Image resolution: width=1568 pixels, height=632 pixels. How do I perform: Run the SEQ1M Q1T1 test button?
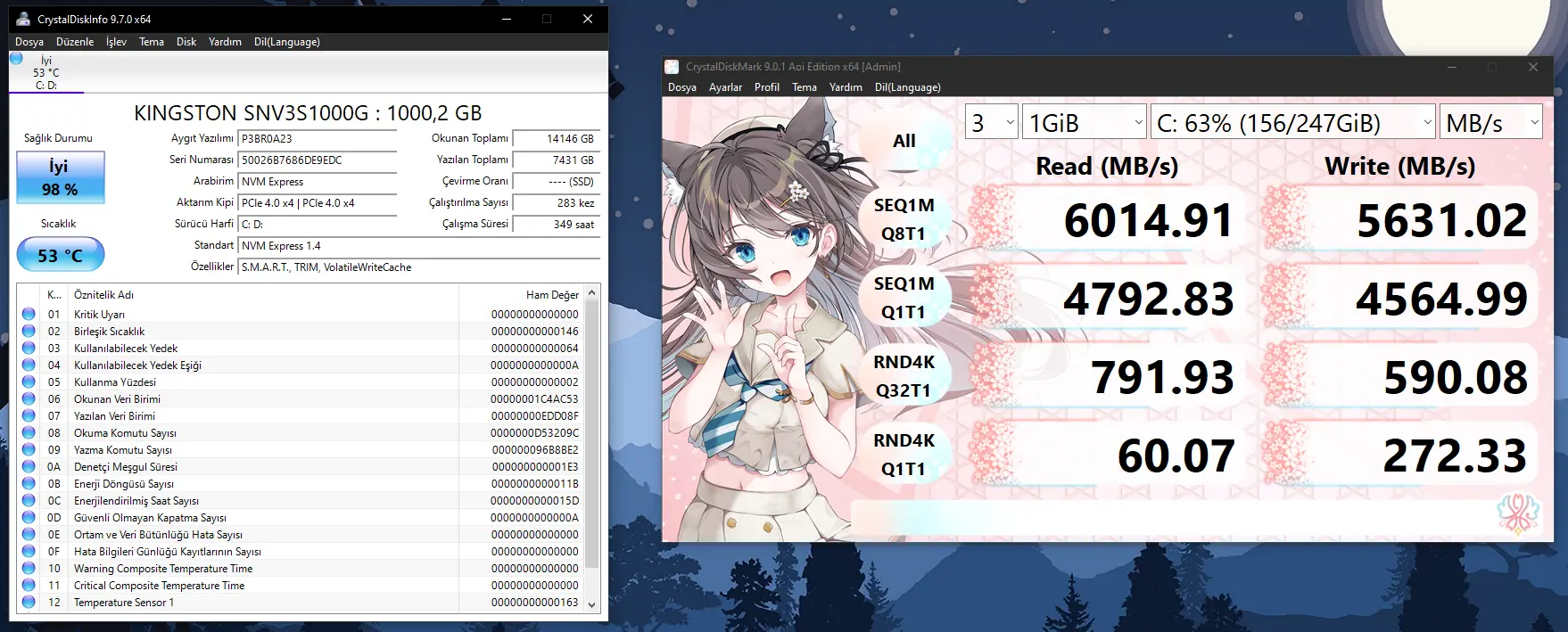[904, 298]
